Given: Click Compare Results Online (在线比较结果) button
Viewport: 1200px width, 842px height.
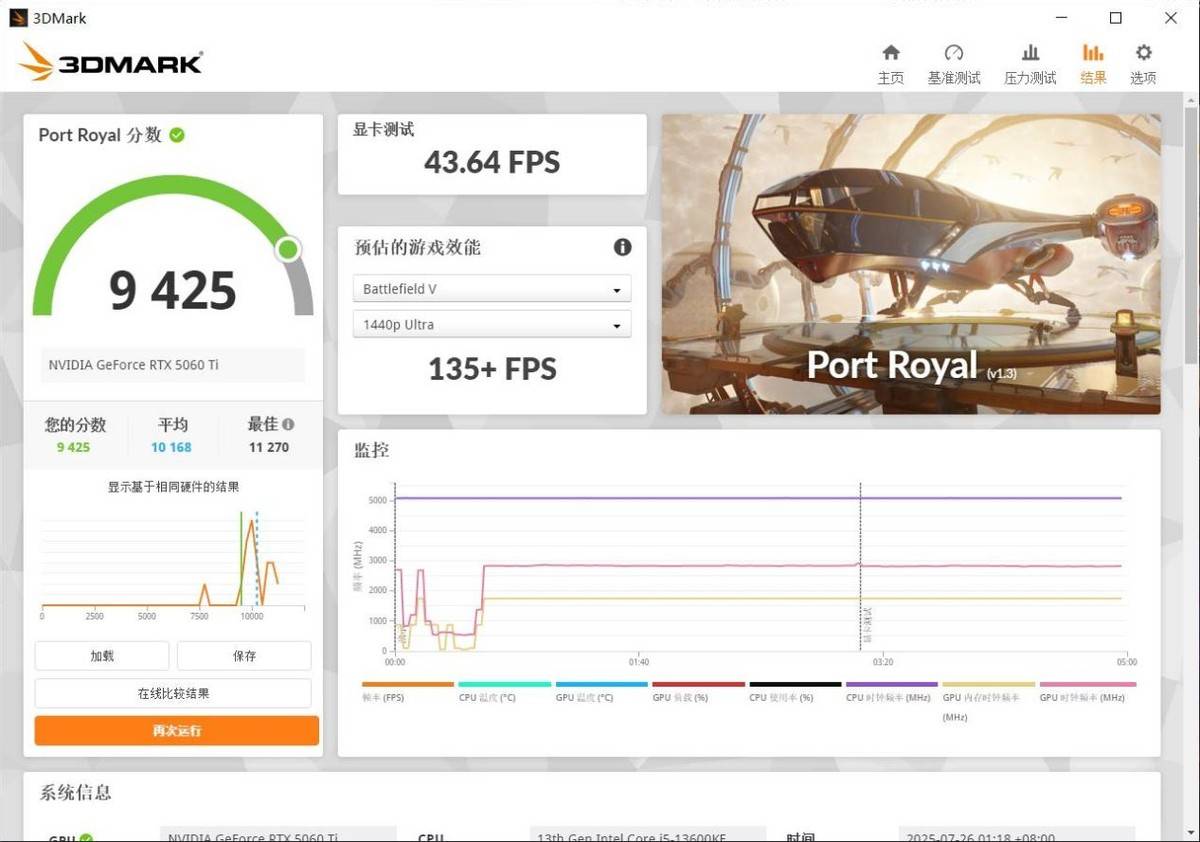Looking at the screenshot, I should coord(174,693).
